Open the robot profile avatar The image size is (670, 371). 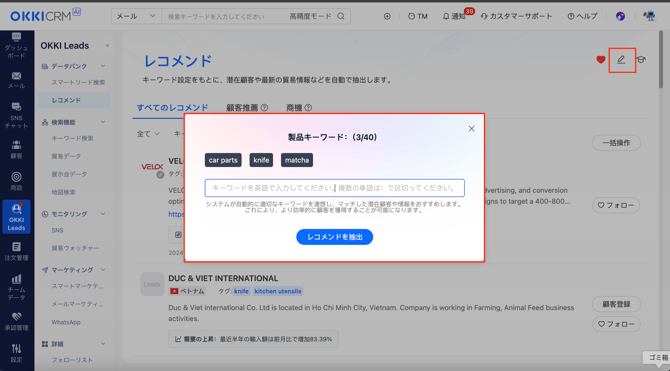649,16
